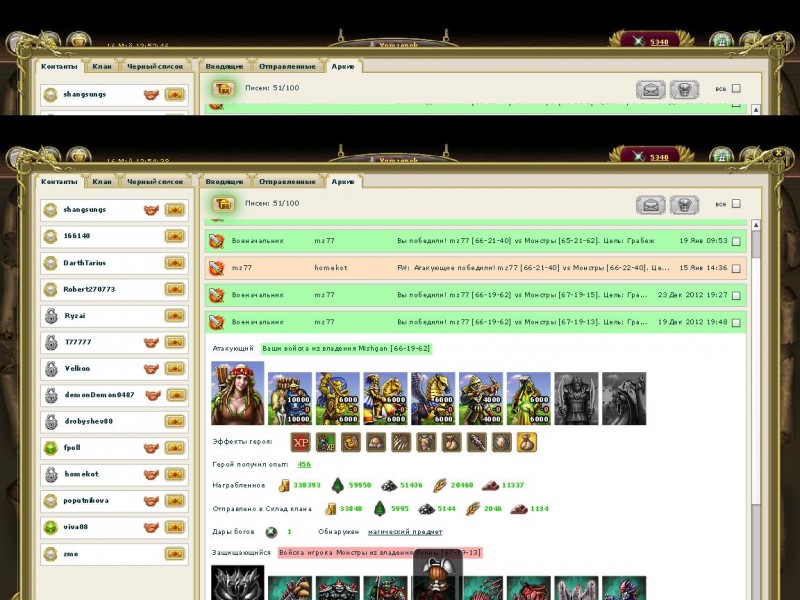The height and width of the screenshot is (600, 800).
Task: Click the attacker's female hero portrait
Action: pyautogui.click(x=238, y=393)
